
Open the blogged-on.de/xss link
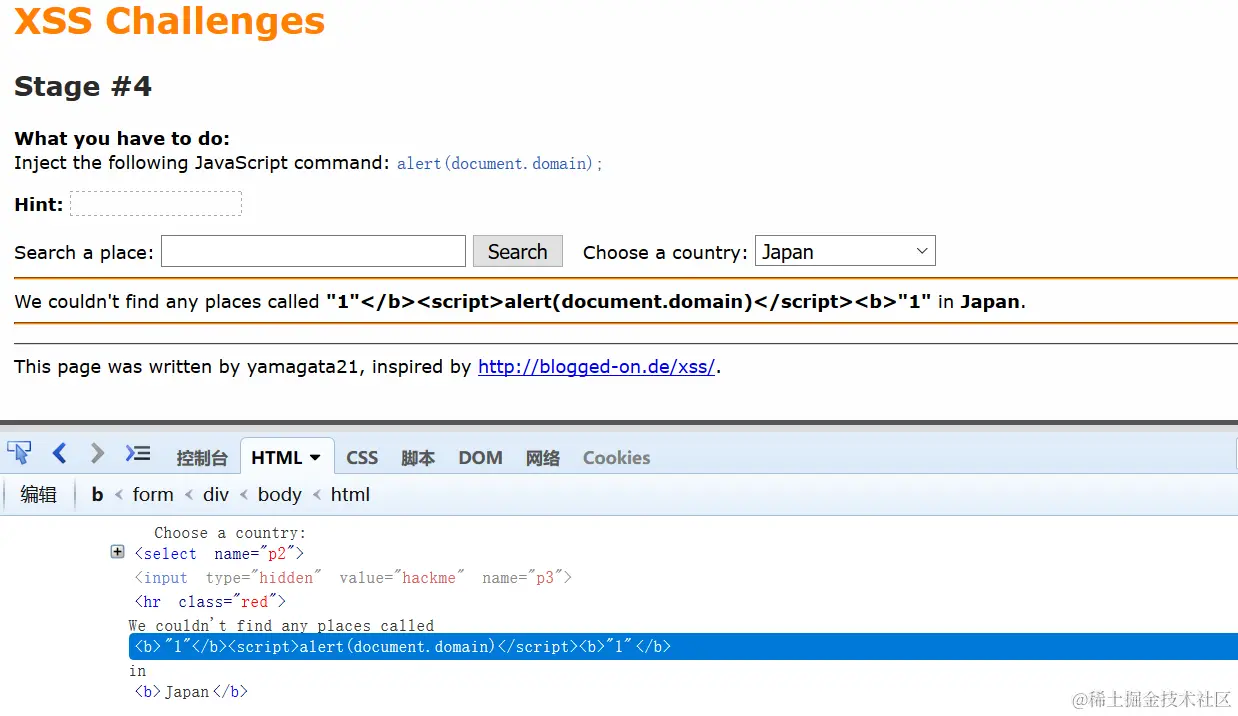[x=597, y=366]
